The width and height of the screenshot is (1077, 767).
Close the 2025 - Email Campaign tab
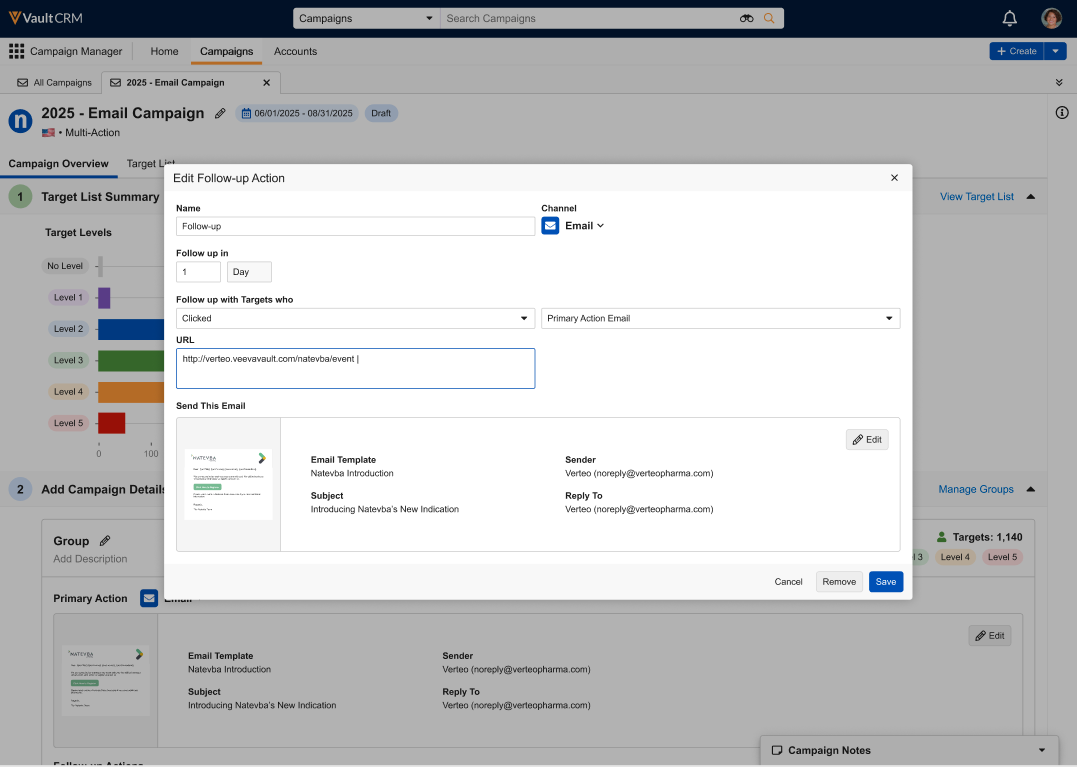click(266, 83)
